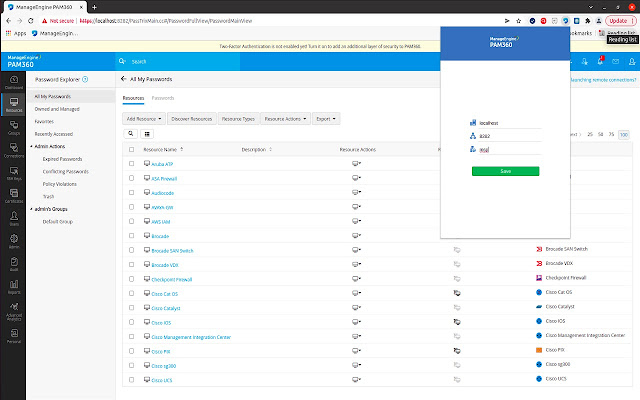Click the Discover Resources button
The height and width of the screenshot is (400, 640).
(x=191, y=119)
